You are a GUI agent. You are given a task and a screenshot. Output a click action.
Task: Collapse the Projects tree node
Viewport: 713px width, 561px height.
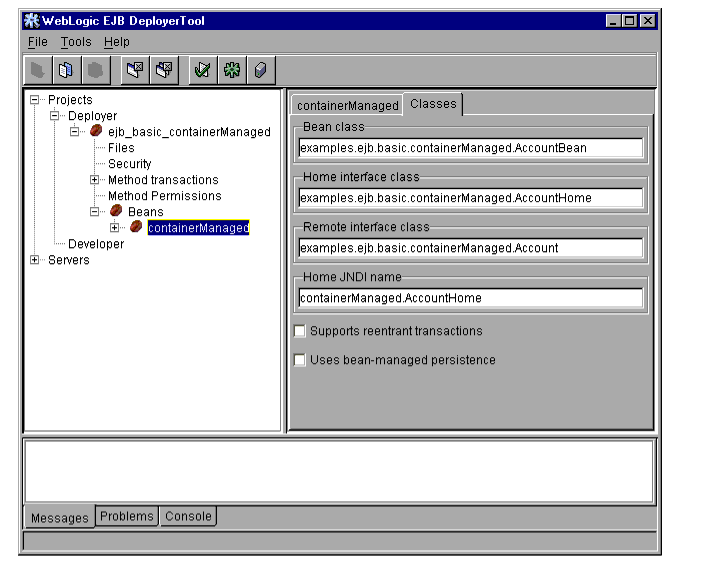[35, 100]
